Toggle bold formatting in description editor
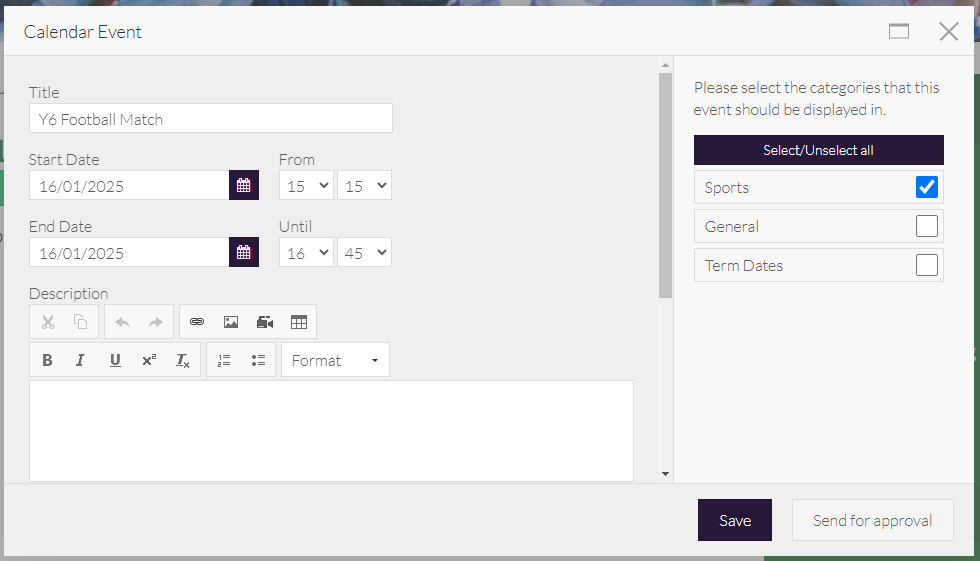 [47, 360]
